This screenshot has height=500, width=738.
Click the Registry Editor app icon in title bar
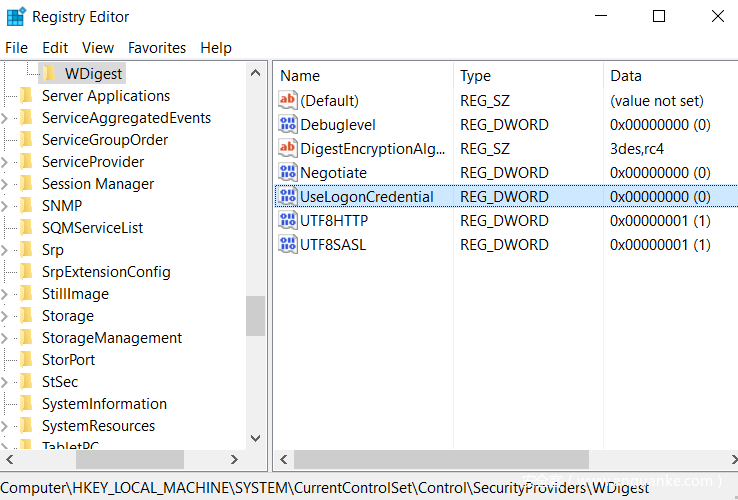coord(16,17)
